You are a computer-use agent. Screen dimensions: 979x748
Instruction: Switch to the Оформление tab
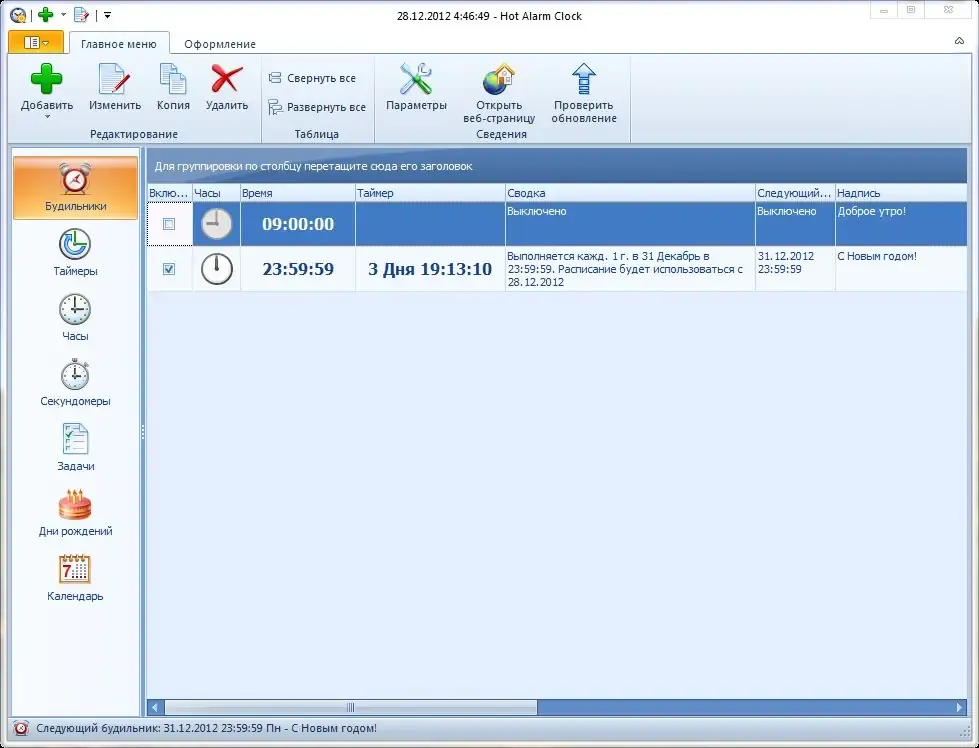[x=220, y=44]
